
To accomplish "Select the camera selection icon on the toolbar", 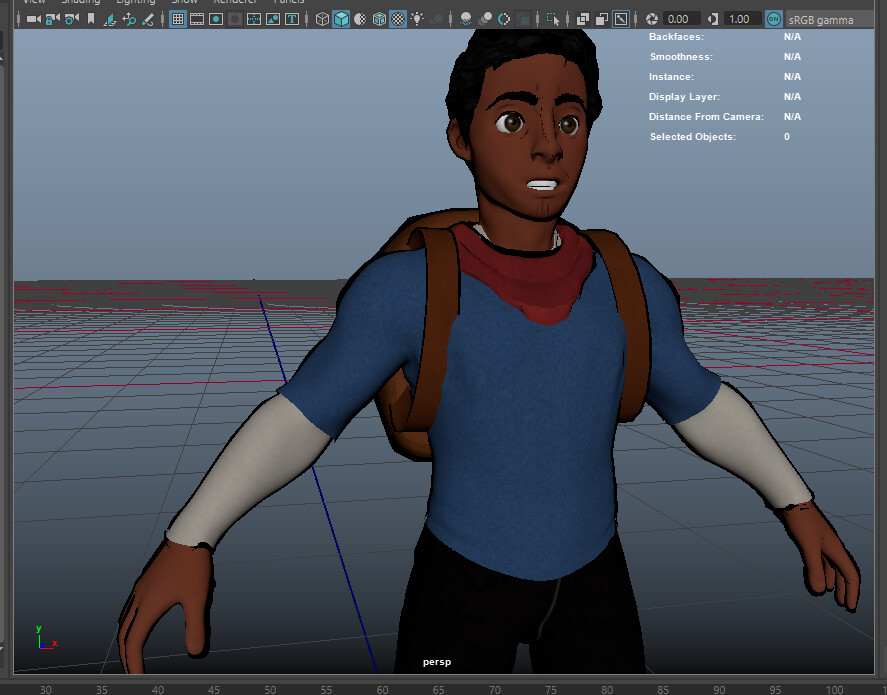I will 32,18.
